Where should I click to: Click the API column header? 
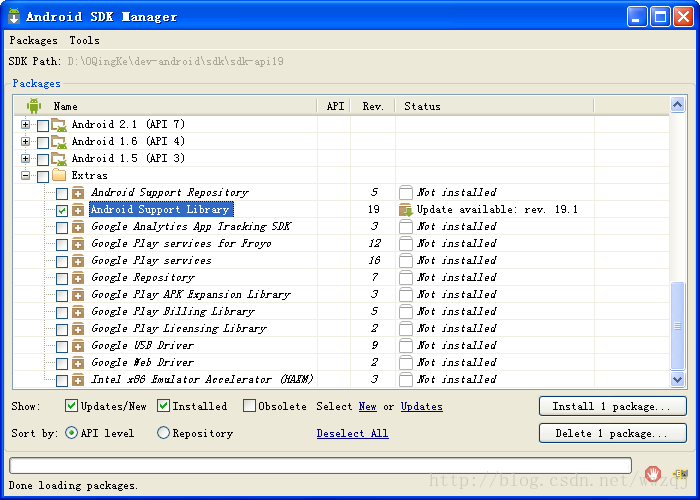334,106
